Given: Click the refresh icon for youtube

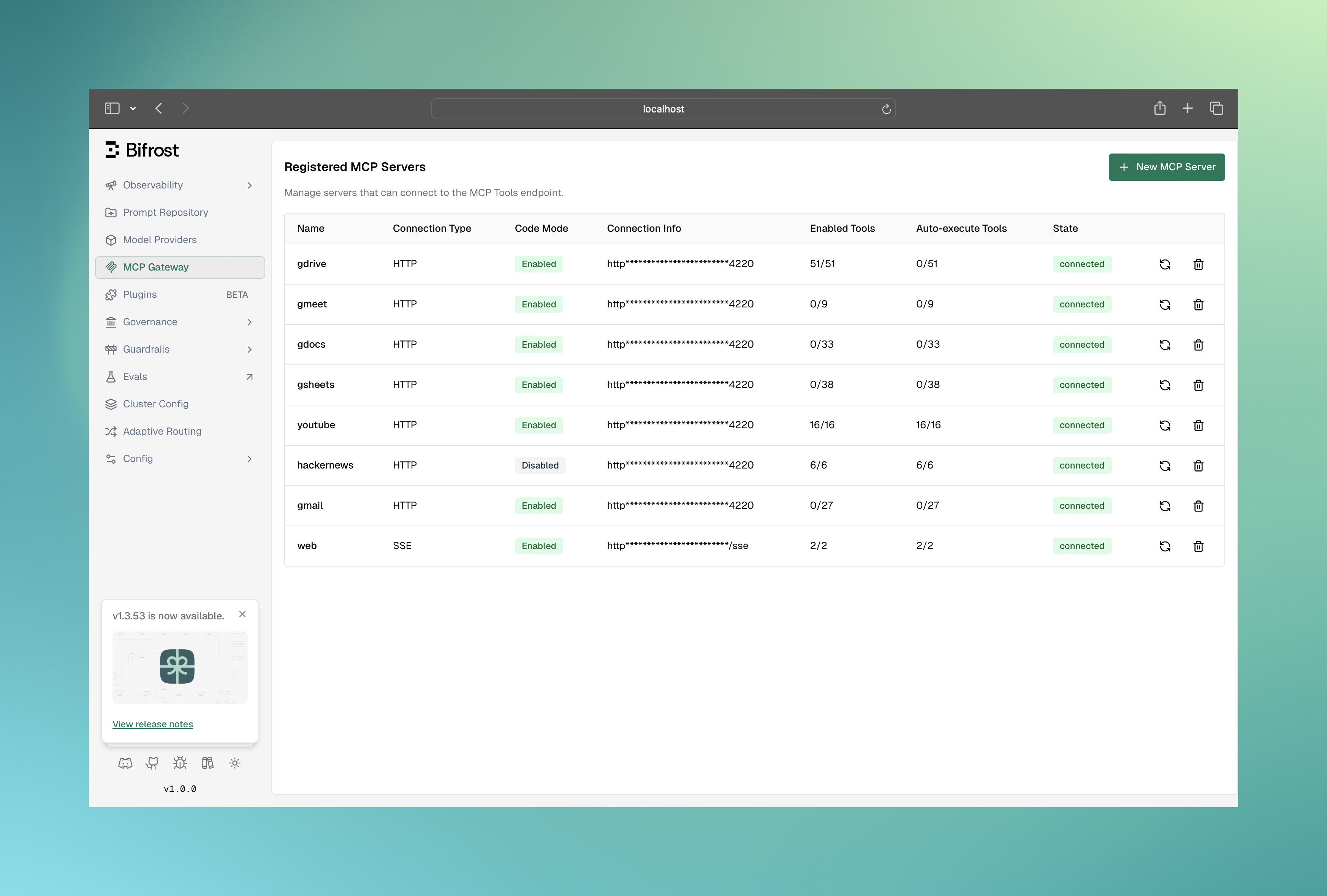Looking at the screenshot, I should [1165, 426].
